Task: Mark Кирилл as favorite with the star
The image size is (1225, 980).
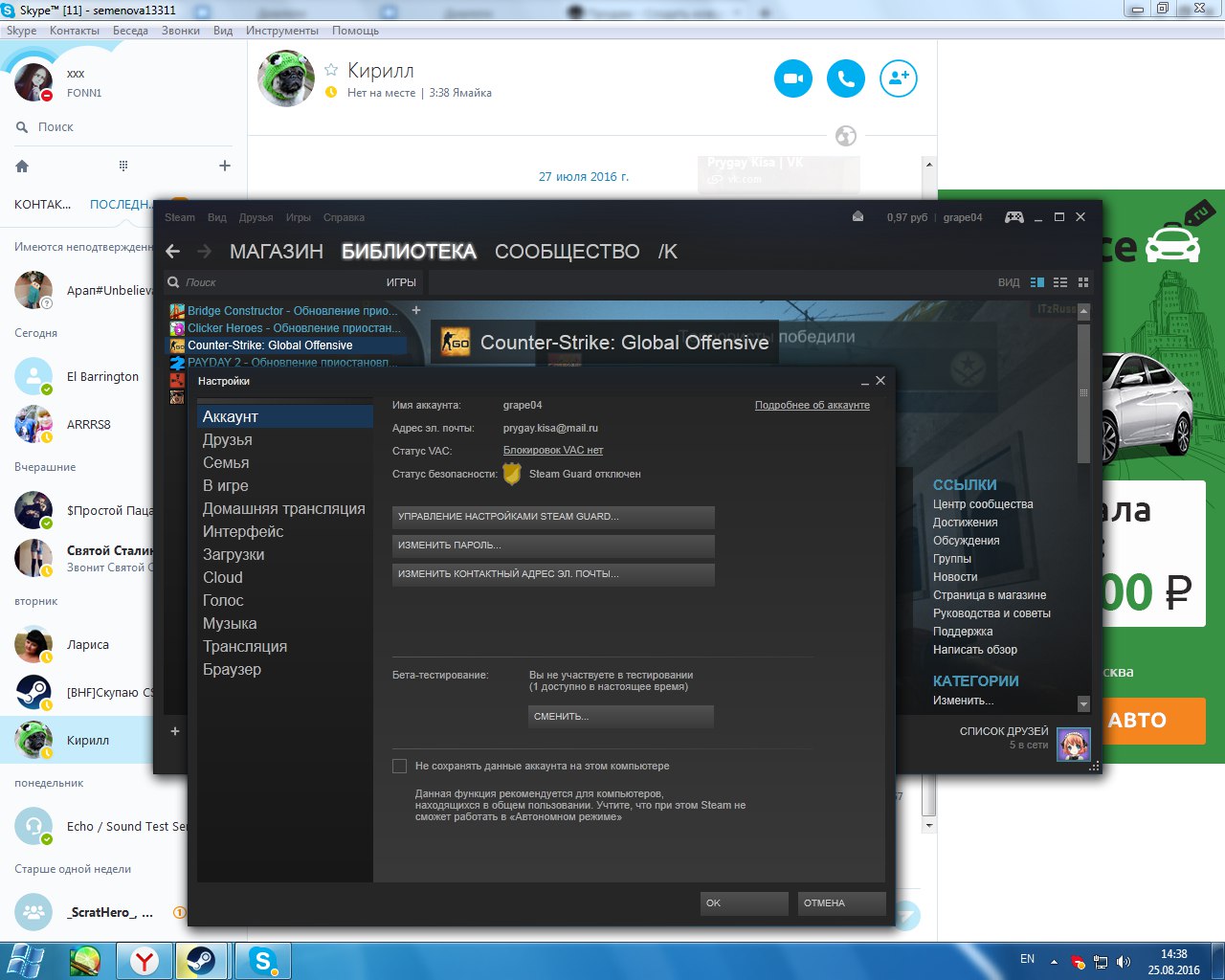Action: (331, 70)
